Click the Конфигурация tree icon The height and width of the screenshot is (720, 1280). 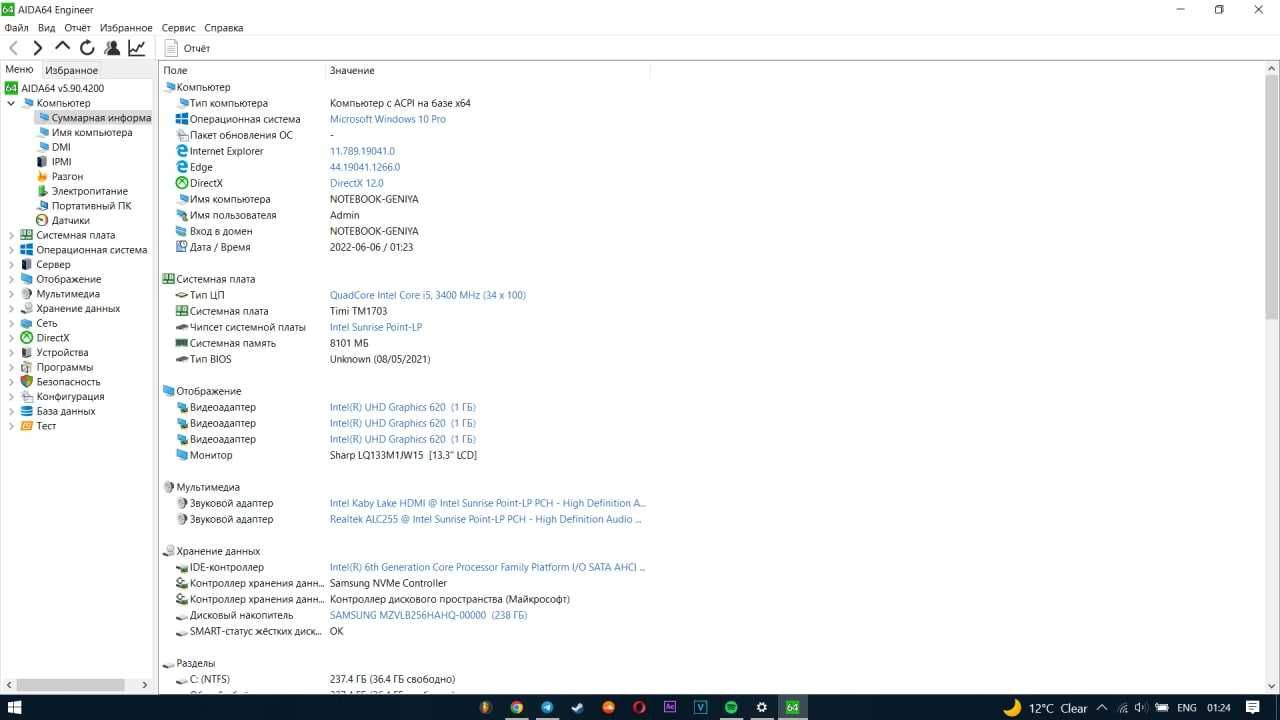click(27, 396)
